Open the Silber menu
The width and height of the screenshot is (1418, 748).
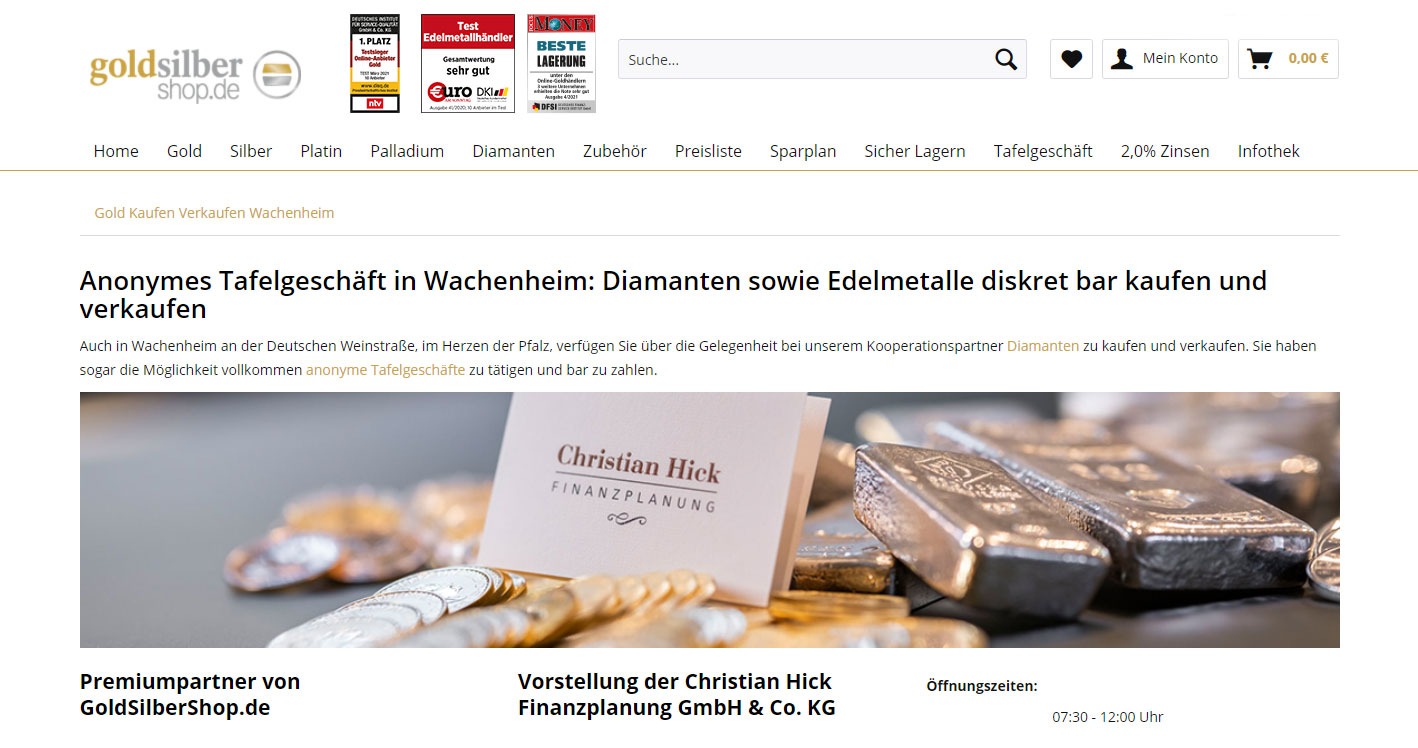[x=251, y=151]
